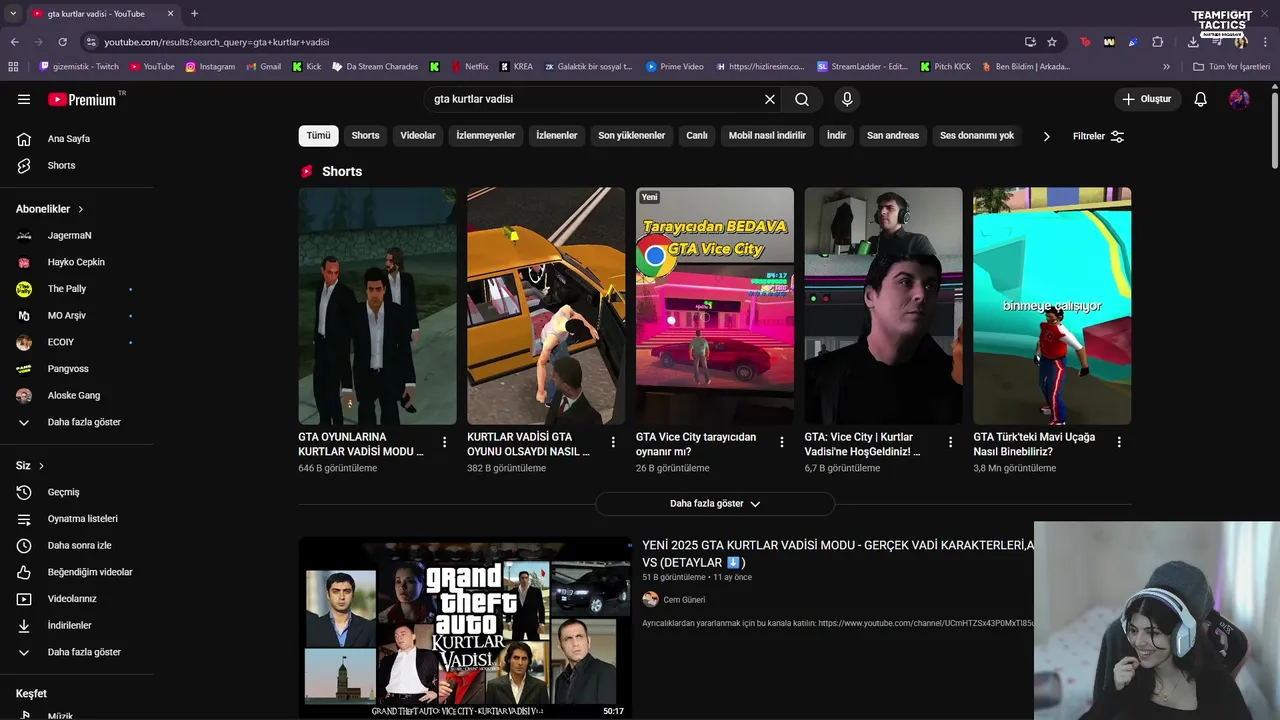Open Cem Güneri channel link
Image resolution: width=1280 pixels, height=720 pixels.
pyautogui.click(x=684, y=600)
